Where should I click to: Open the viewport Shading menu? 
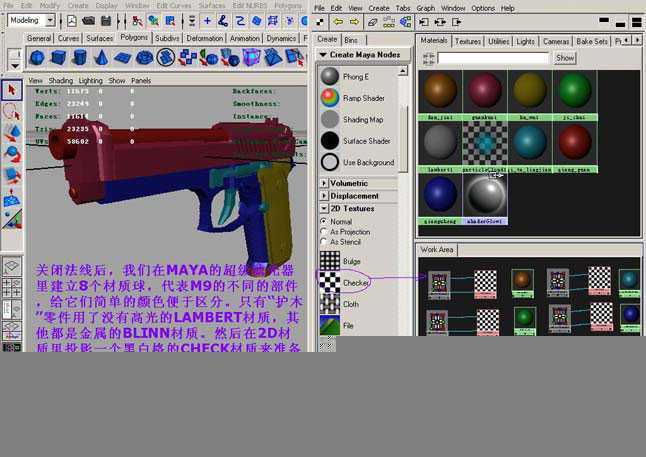click(x=61, y=80)
